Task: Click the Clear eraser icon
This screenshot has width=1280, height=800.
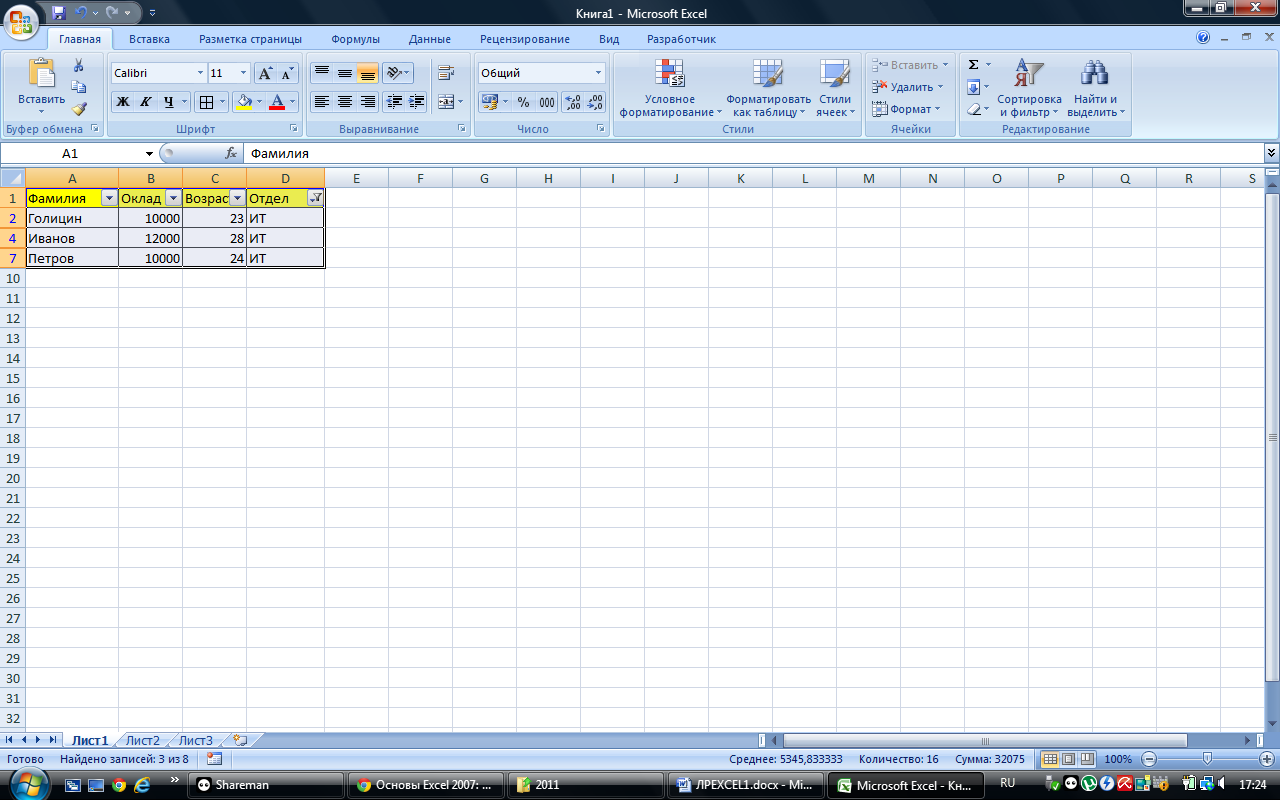Action: pyautogui.click(x=973, y=109)
